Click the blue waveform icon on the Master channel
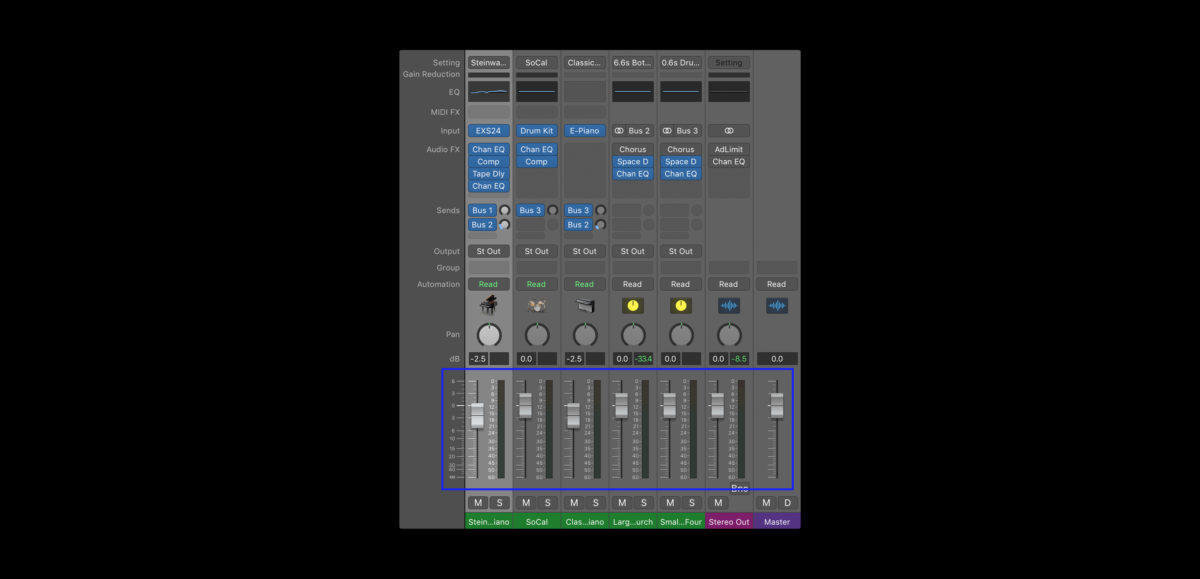The height and width of the screenshot is (579, 1200). point(776,305)
